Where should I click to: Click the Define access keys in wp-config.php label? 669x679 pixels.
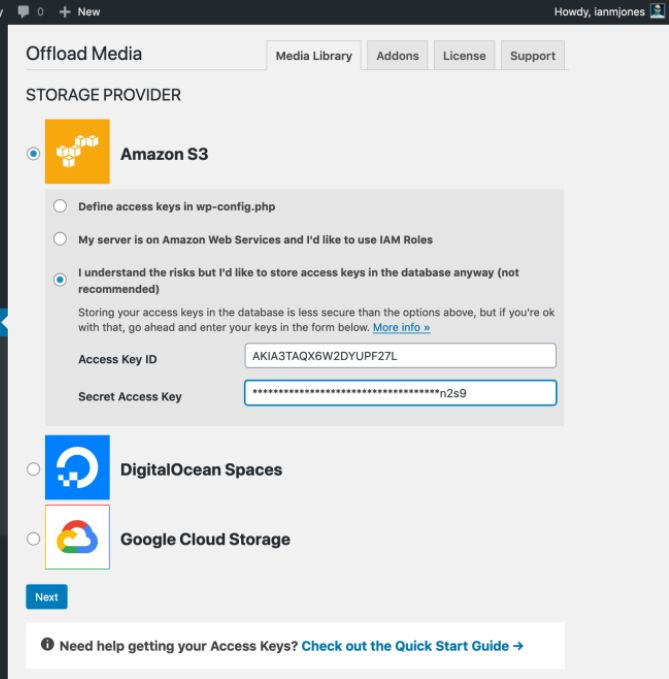177,207
